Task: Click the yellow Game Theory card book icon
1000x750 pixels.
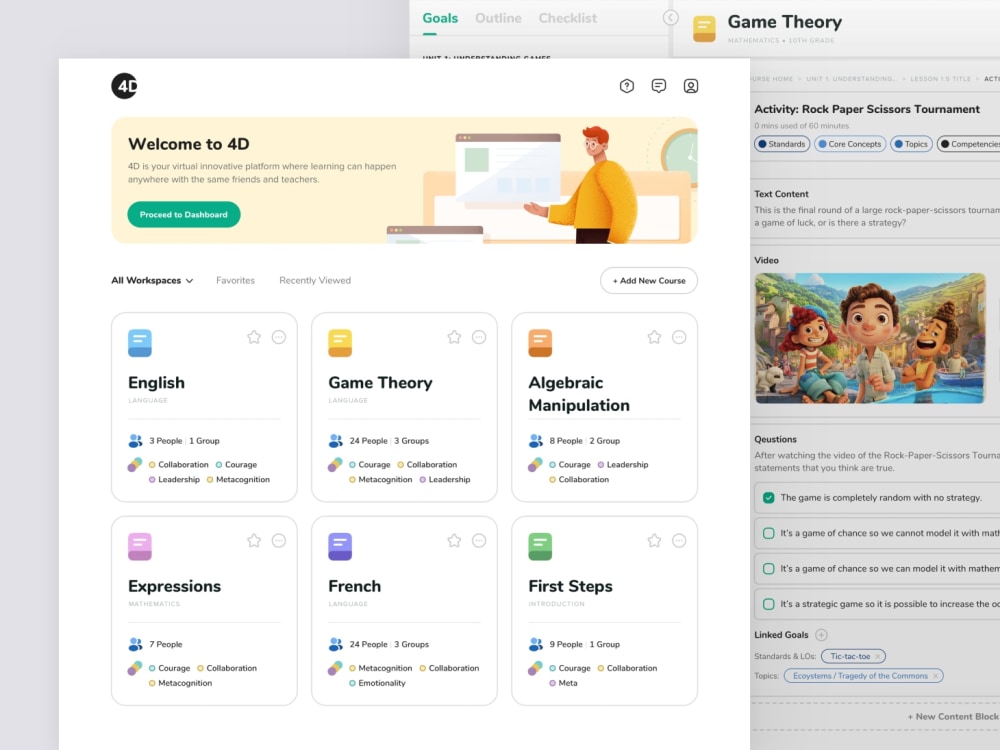Action: click(340, 343)
